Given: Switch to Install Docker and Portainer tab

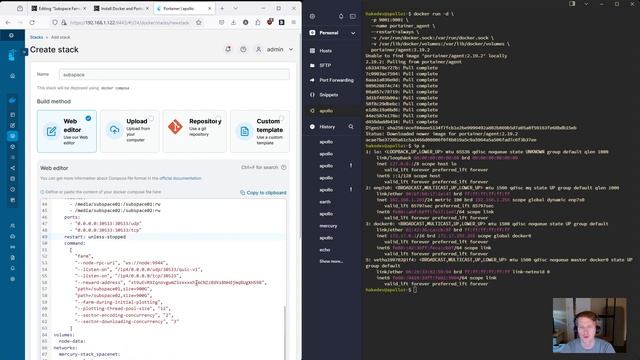Looking at the screenshot, I should 121,8.
